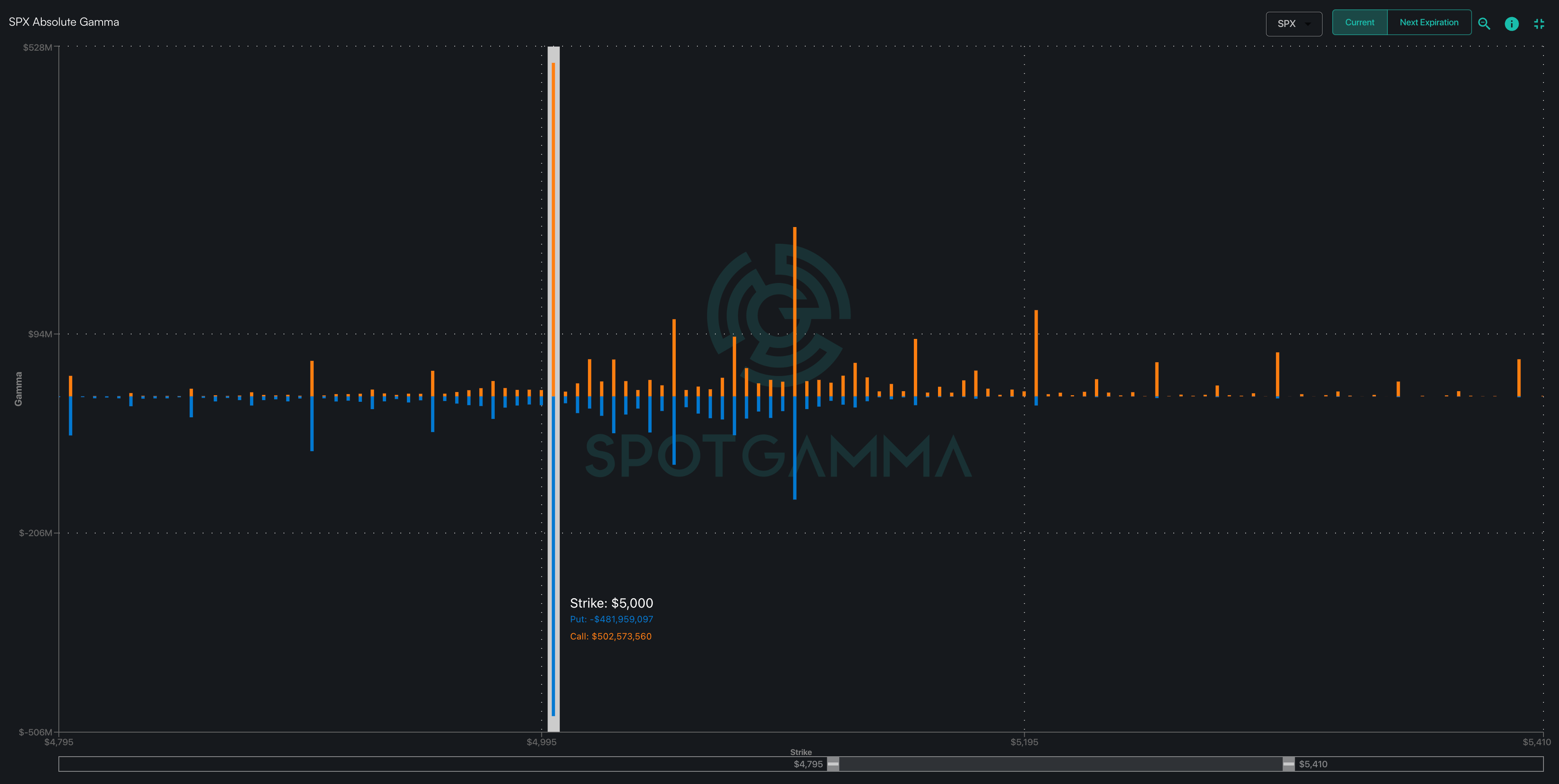Click the orange call bar at $5,050 strike
This screenshot has width=1559, height=784.
[674, 357]
